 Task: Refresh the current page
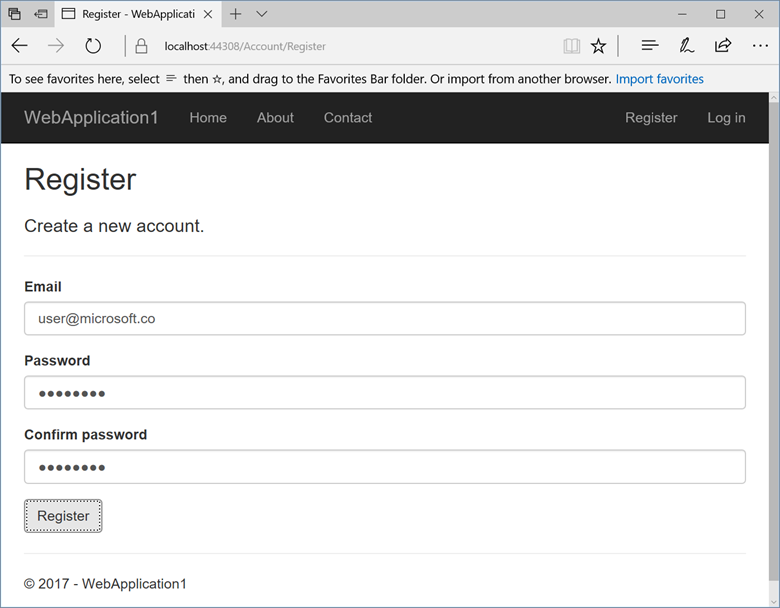coord(93,46)
